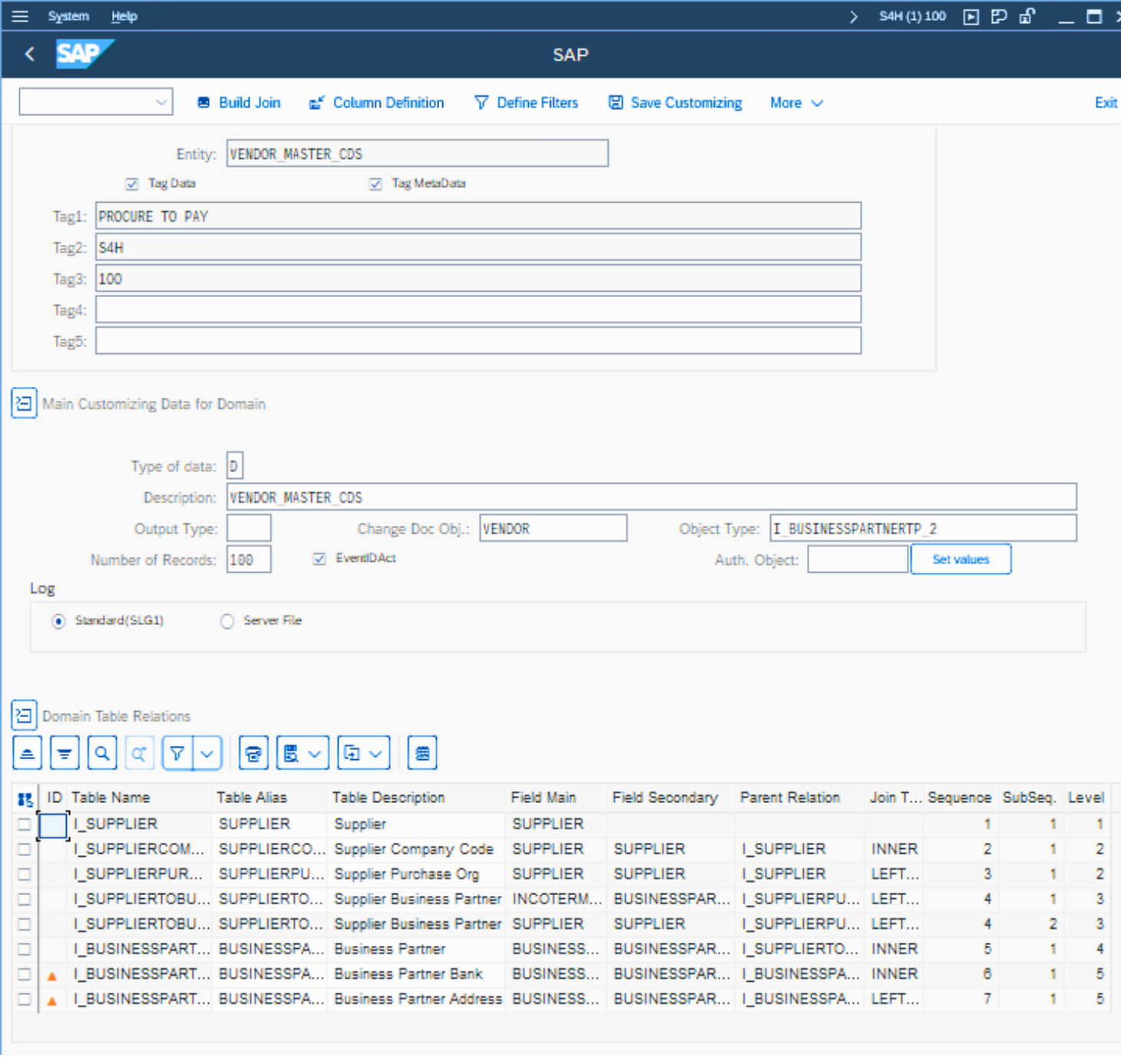Click the select-all rows icon in table header
This screenshot has width=1121, height=1064.
[x=25, y=799]
